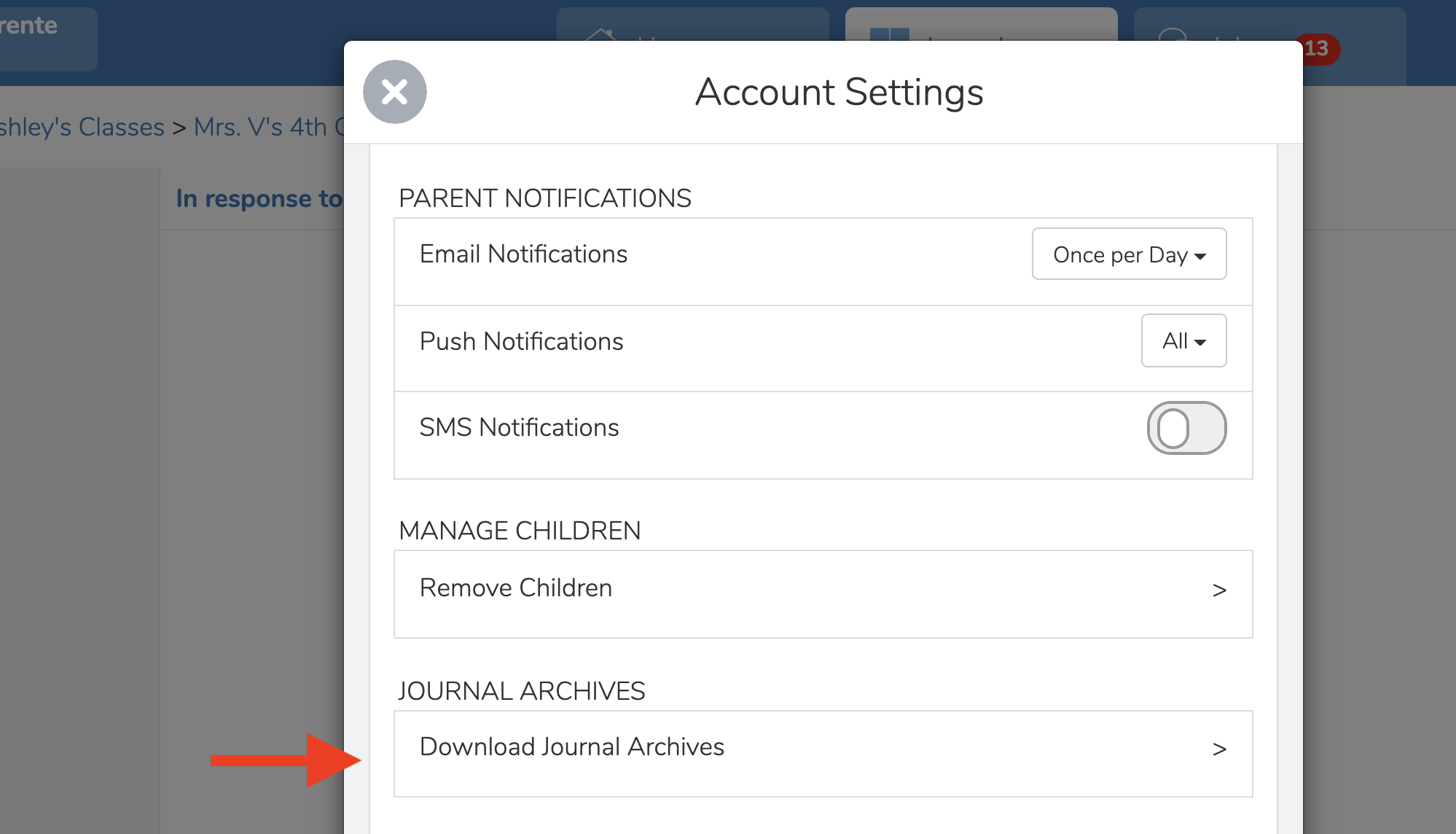Viewport: 1456px width, 834px height.
Task: Click the red 13 notification badge
Action: click(x=1319, y=49)
